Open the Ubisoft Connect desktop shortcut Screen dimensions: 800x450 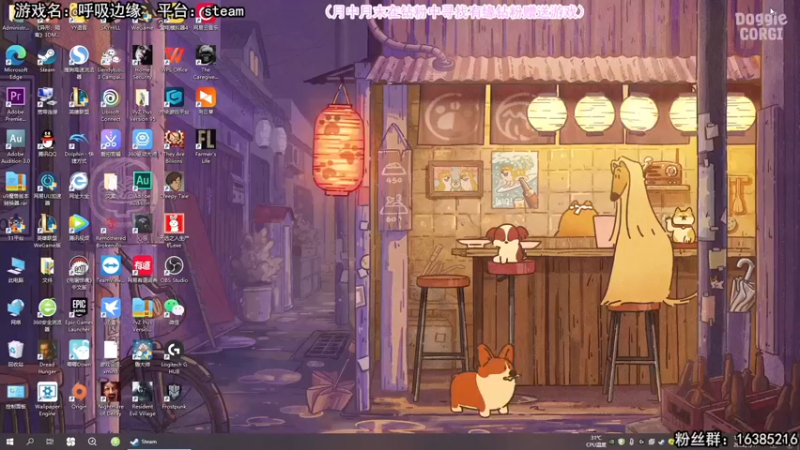110,104
